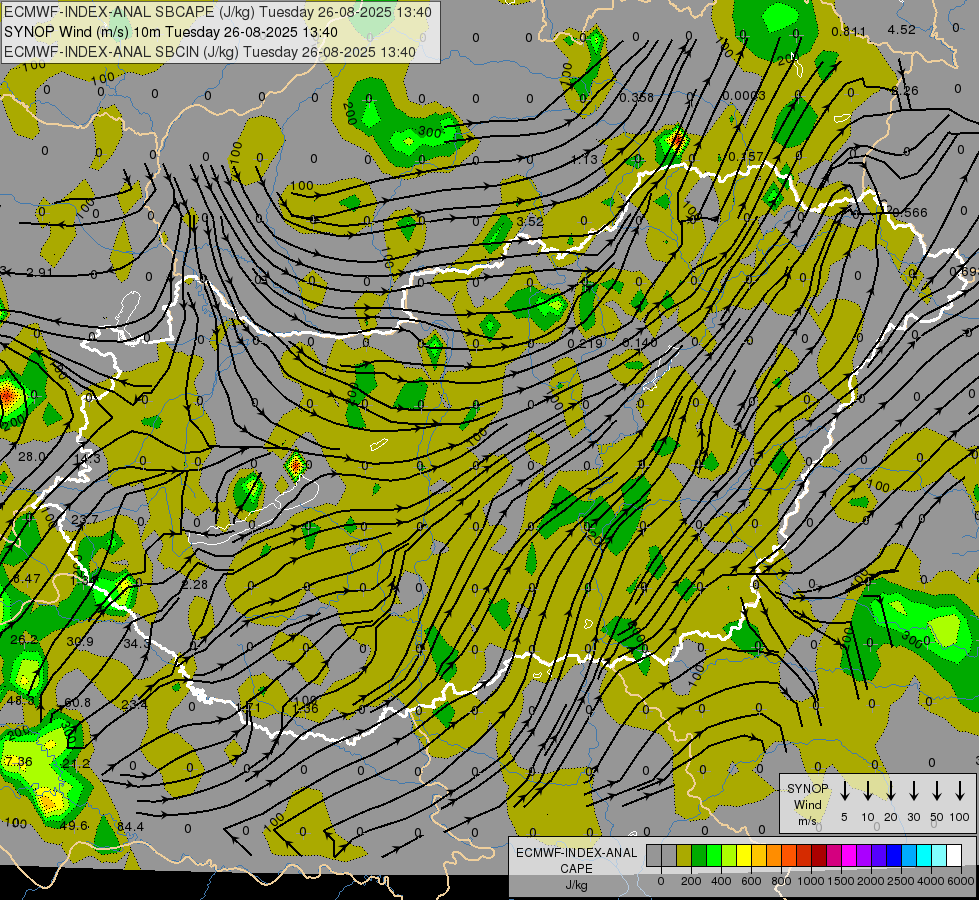Click the 23.4 CIN value on the map
This screenshot has height=900, width=979.
(x=134, y=705)
